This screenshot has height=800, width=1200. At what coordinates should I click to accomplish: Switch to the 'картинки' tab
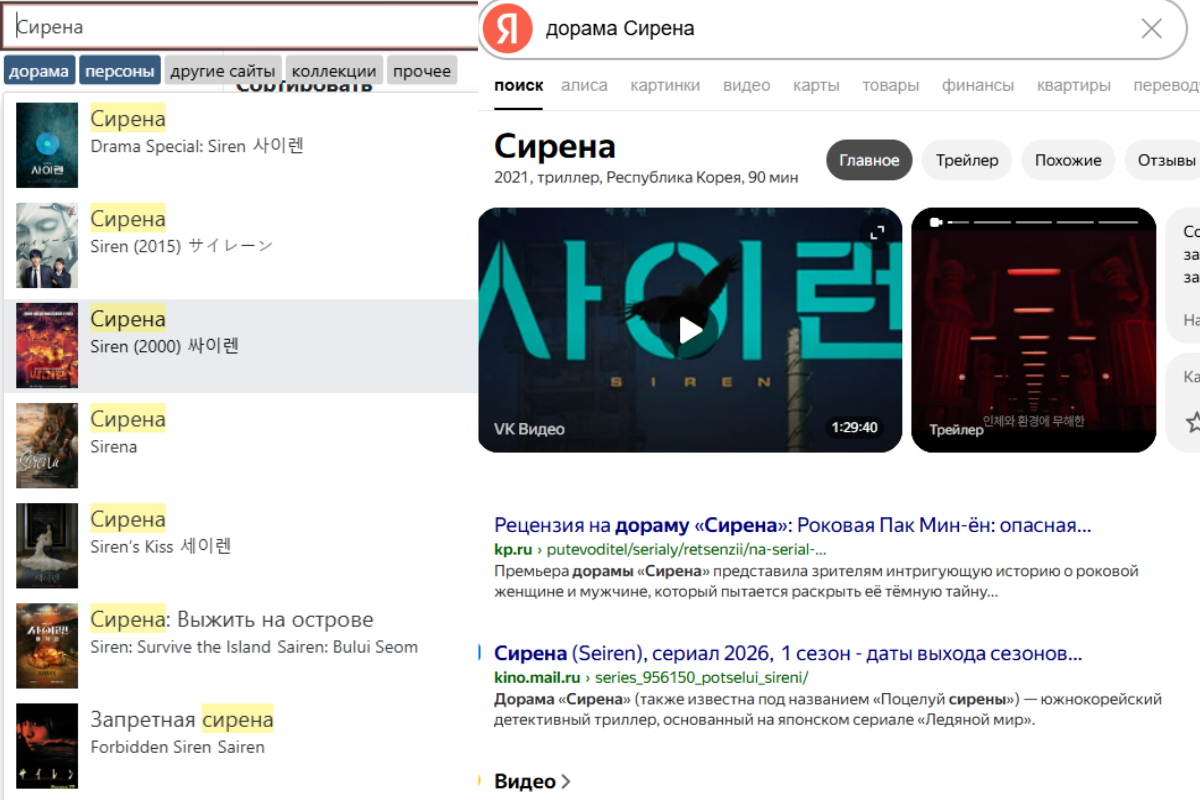(665, 85)
